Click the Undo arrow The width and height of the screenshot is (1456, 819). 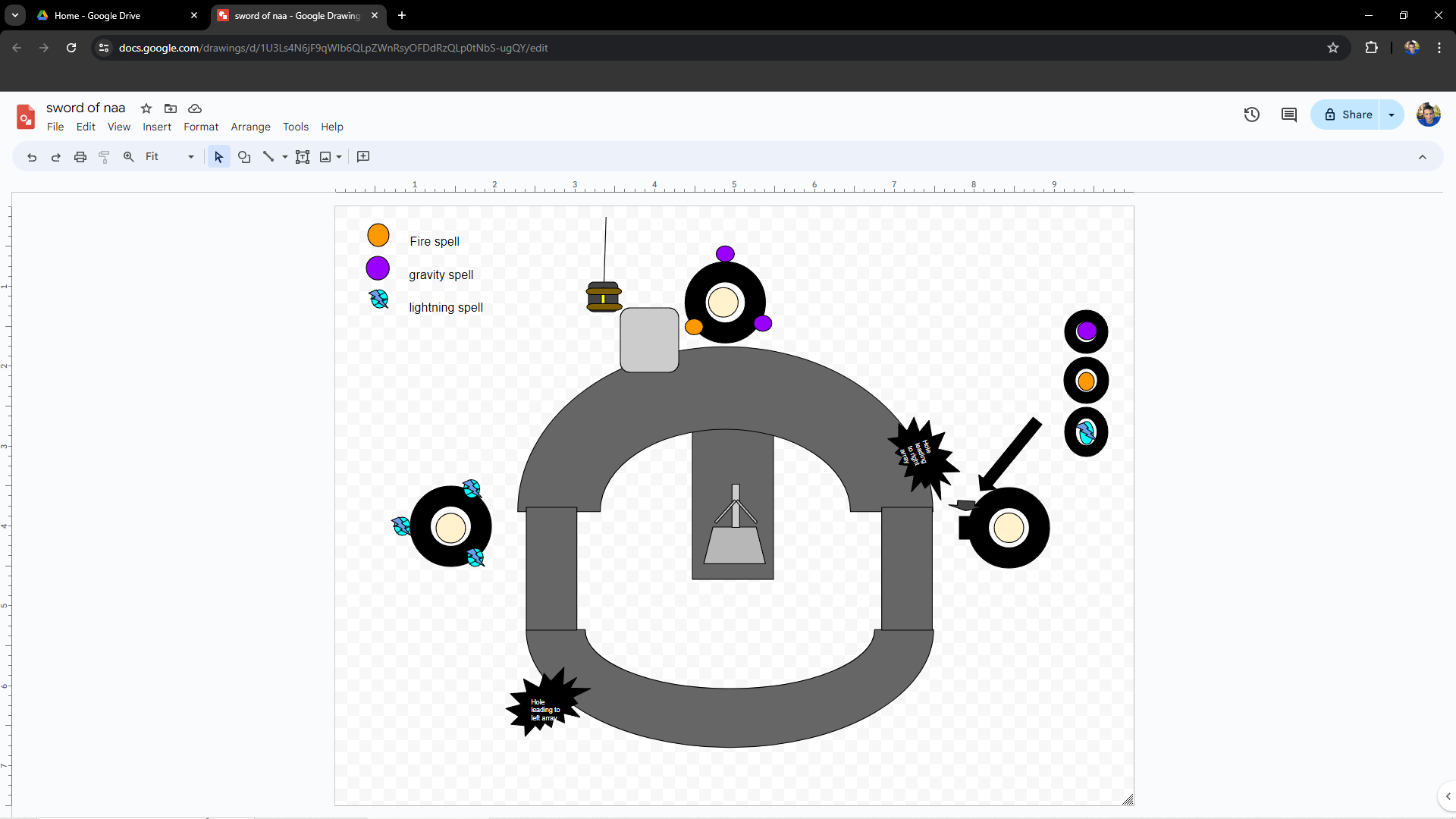tap(32, 157)
